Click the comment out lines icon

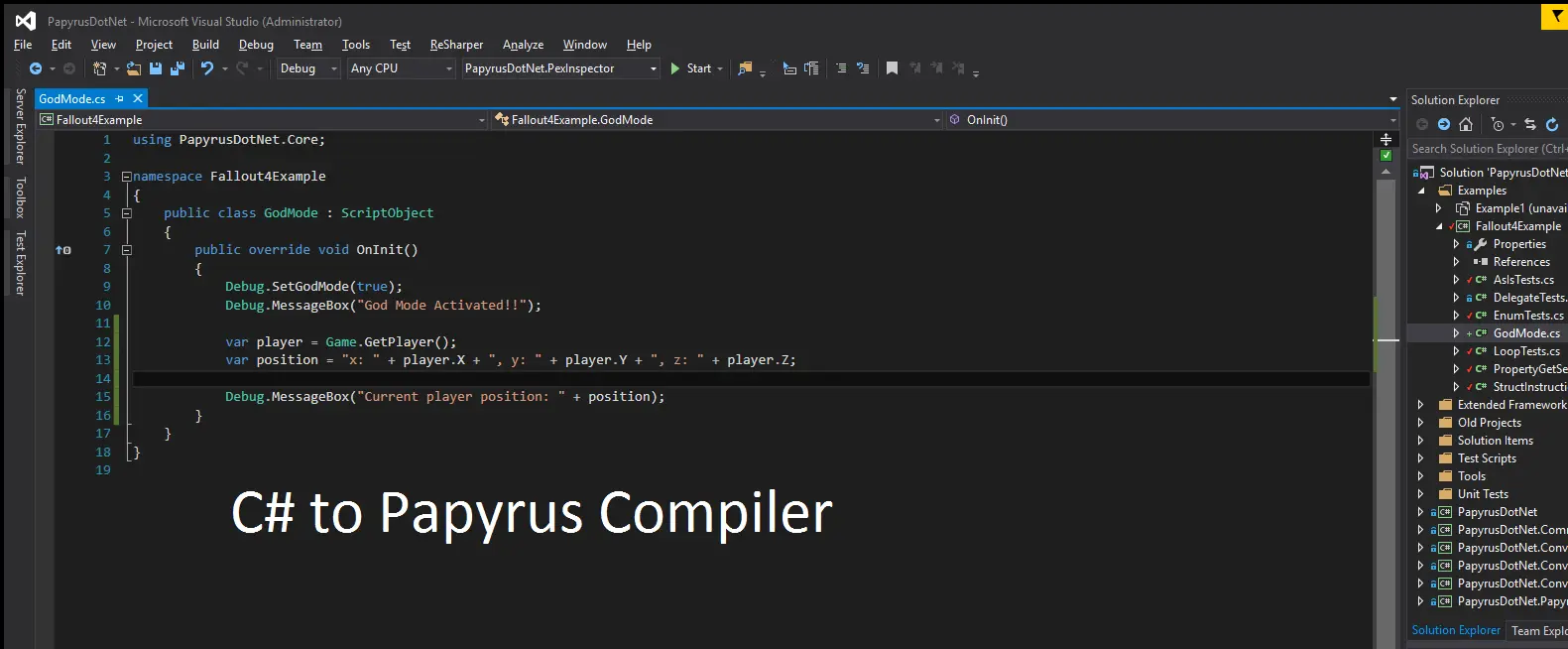[x=841, y=68]
